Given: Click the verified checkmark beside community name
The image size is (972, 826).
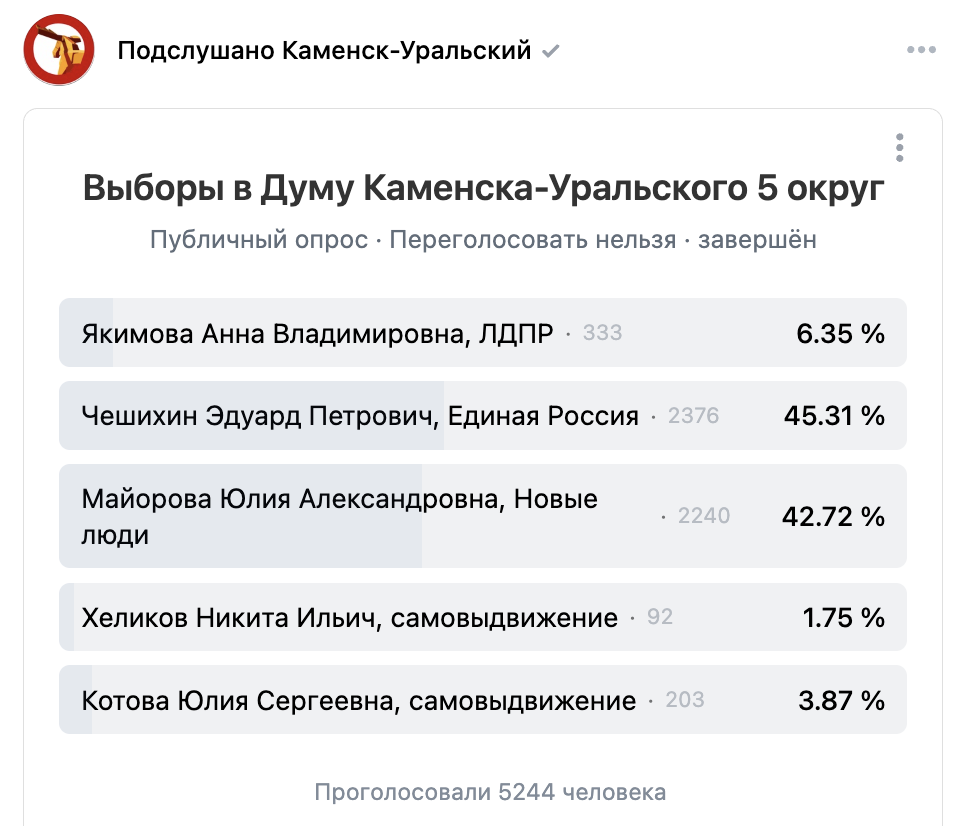Looking at the screenshot, I should 550,51.
